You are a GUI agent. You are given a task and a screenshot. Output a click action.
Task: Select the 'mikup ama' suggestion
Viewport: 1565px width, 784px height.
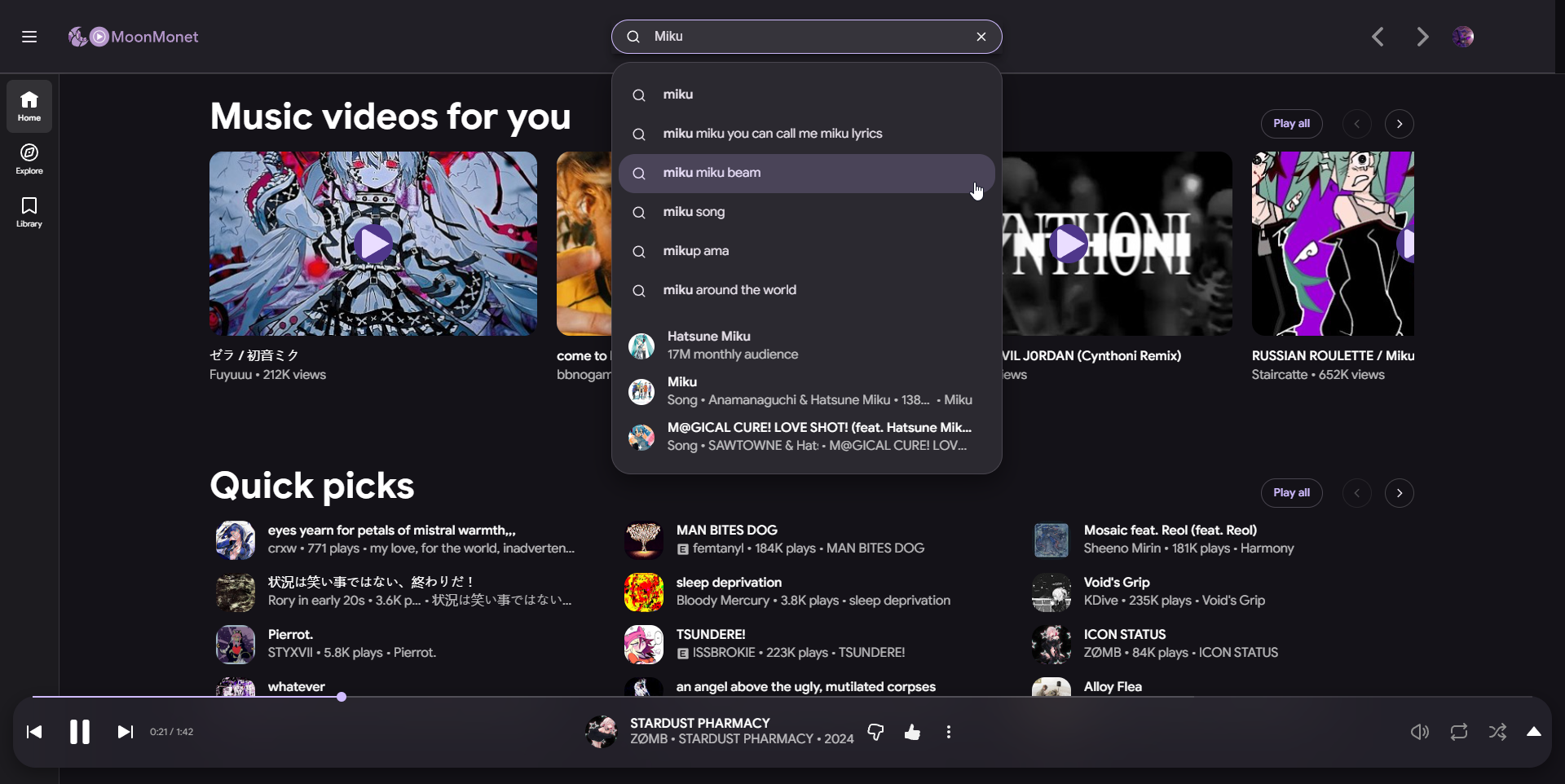coord(807,251)
